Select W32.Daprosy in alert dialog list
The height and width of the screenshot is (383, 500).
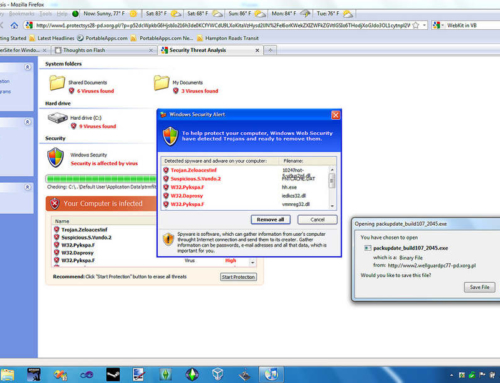(x=187, y=196)
